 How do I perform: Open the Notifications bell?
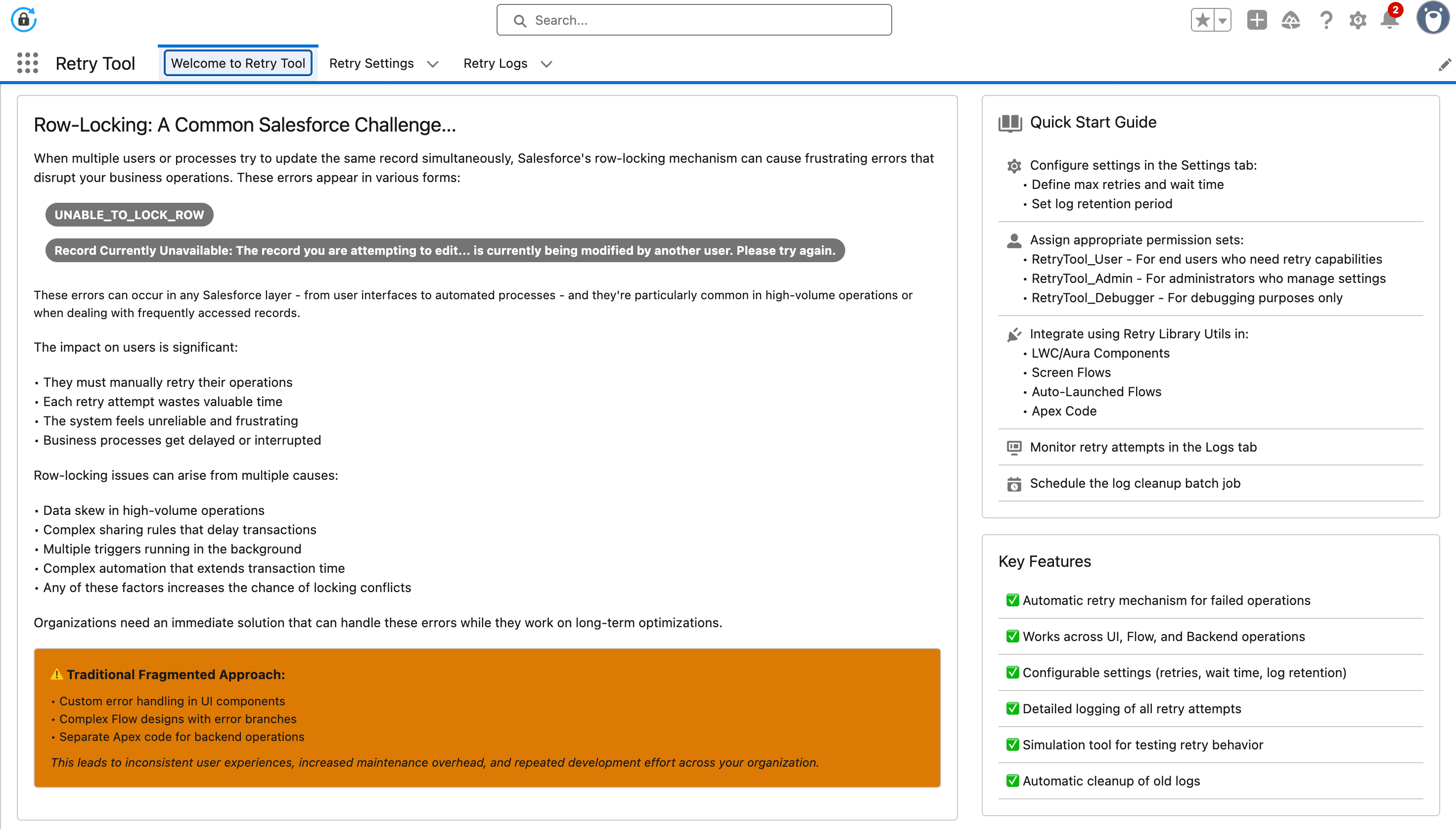click(x=1389, y=19)
